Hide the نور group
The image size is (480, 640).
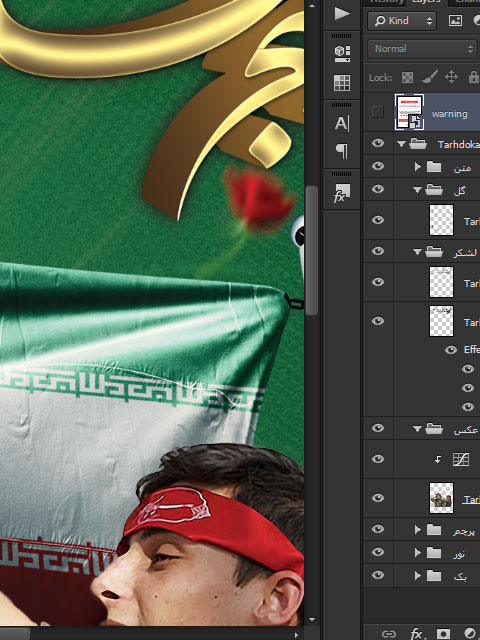point(378,552)
